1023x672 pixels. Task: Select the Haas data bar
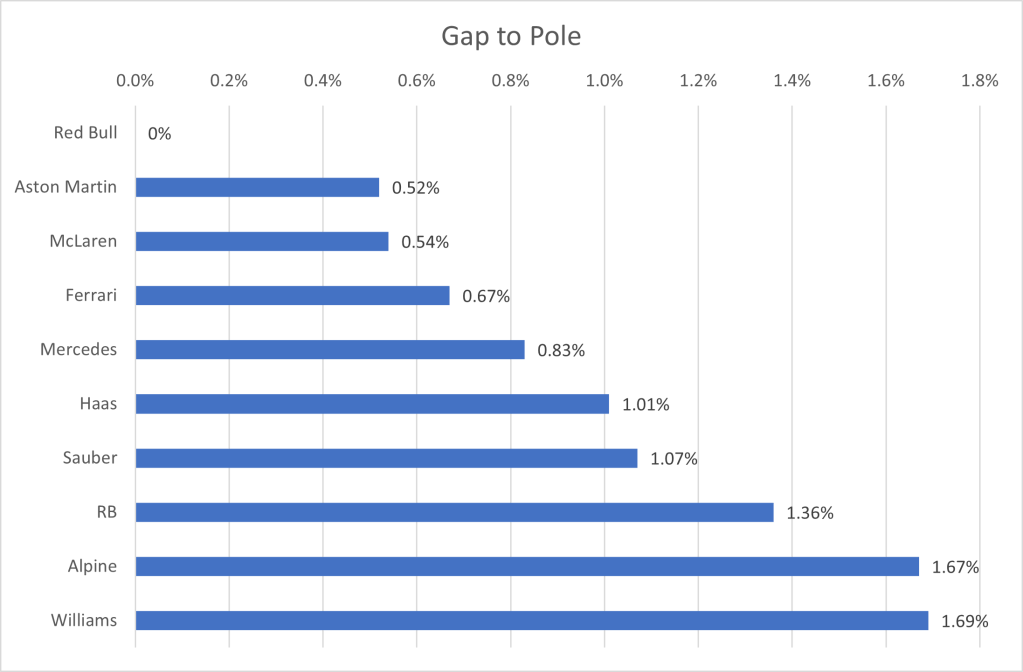point(372,404)
